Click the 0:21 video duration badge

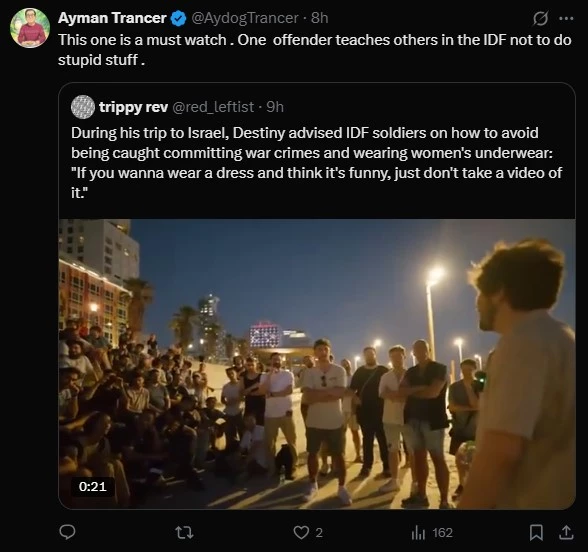pos(93,487)
